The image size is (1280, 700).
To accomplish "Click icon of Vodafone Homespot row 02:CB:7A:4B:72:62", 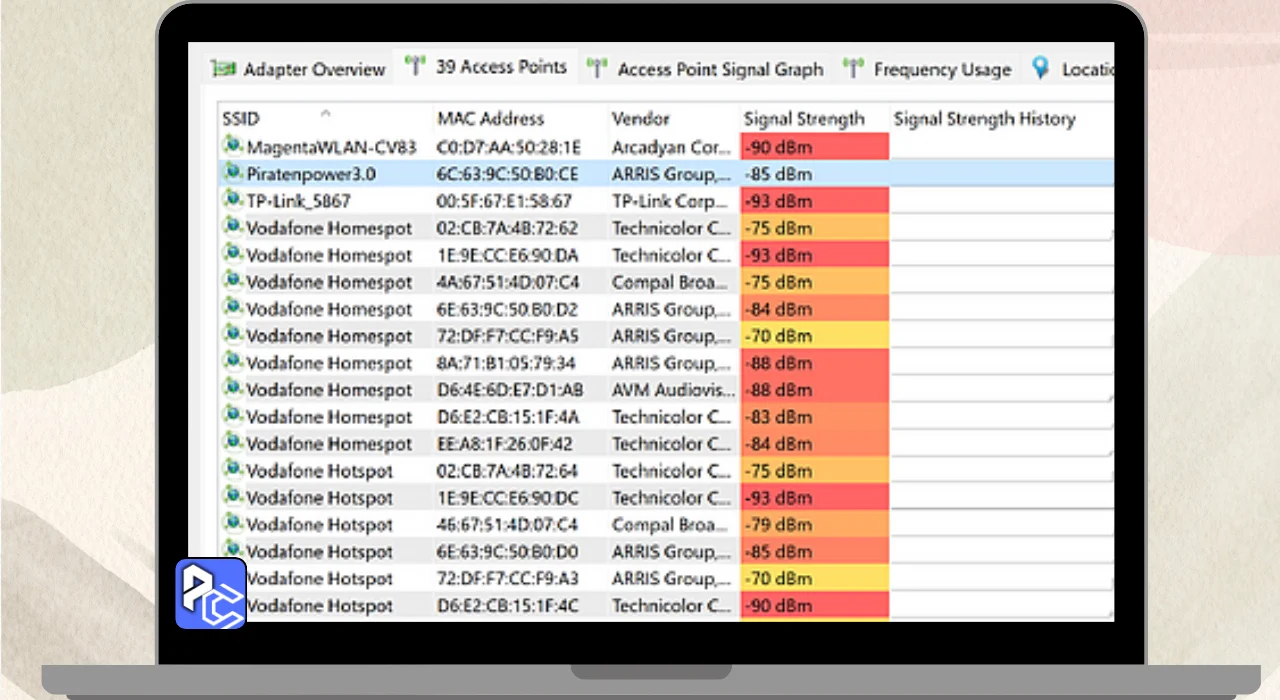I will (x=233, y=227).
